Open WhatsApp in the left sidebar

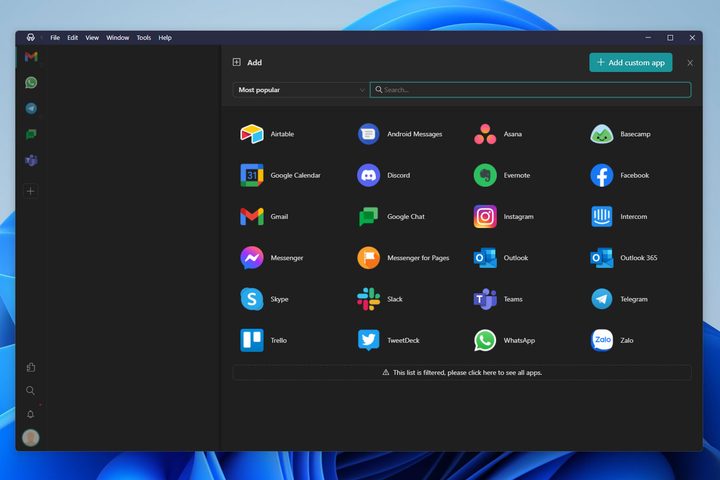(31, 83)
